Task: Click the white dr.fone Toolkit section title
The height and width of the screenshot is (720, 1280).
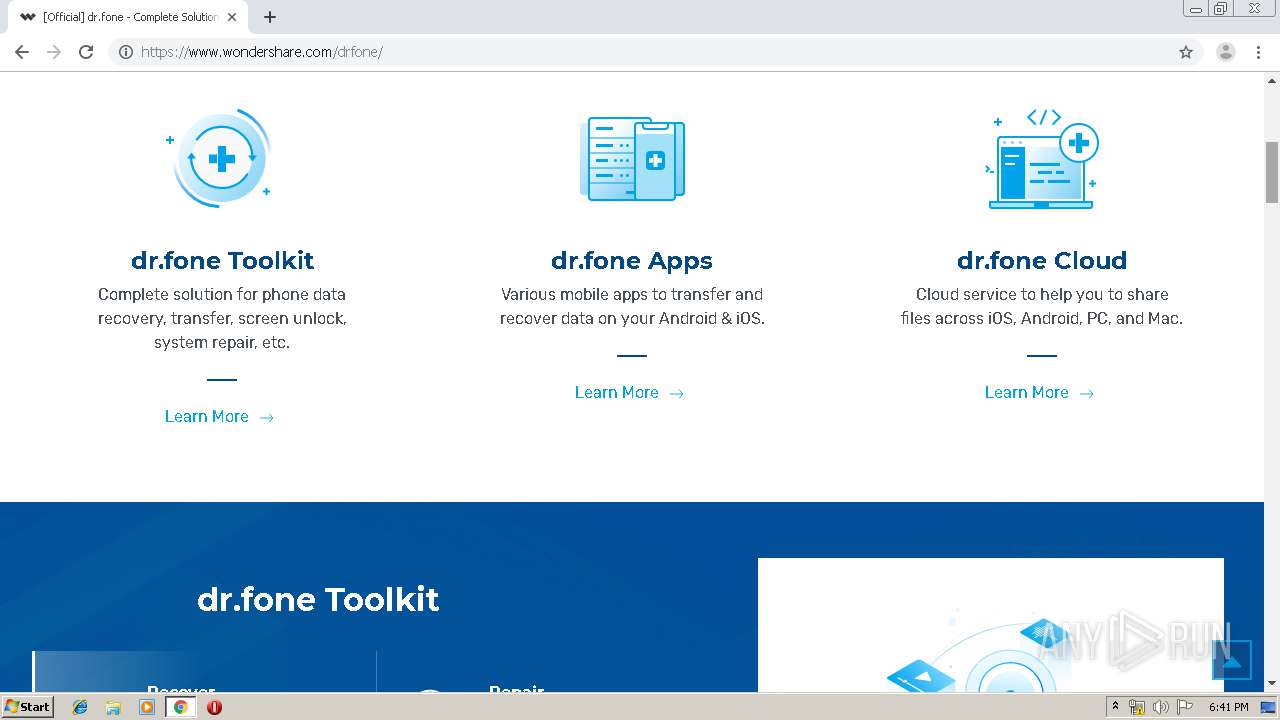Action: click(x=318, y=599)
